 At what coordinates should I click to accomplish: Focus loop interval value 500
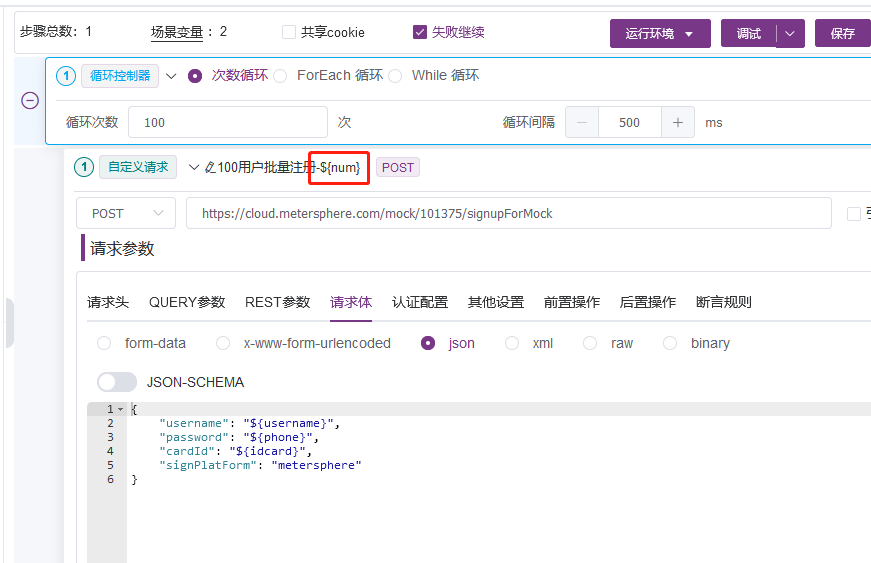click(x=629, y=122)
